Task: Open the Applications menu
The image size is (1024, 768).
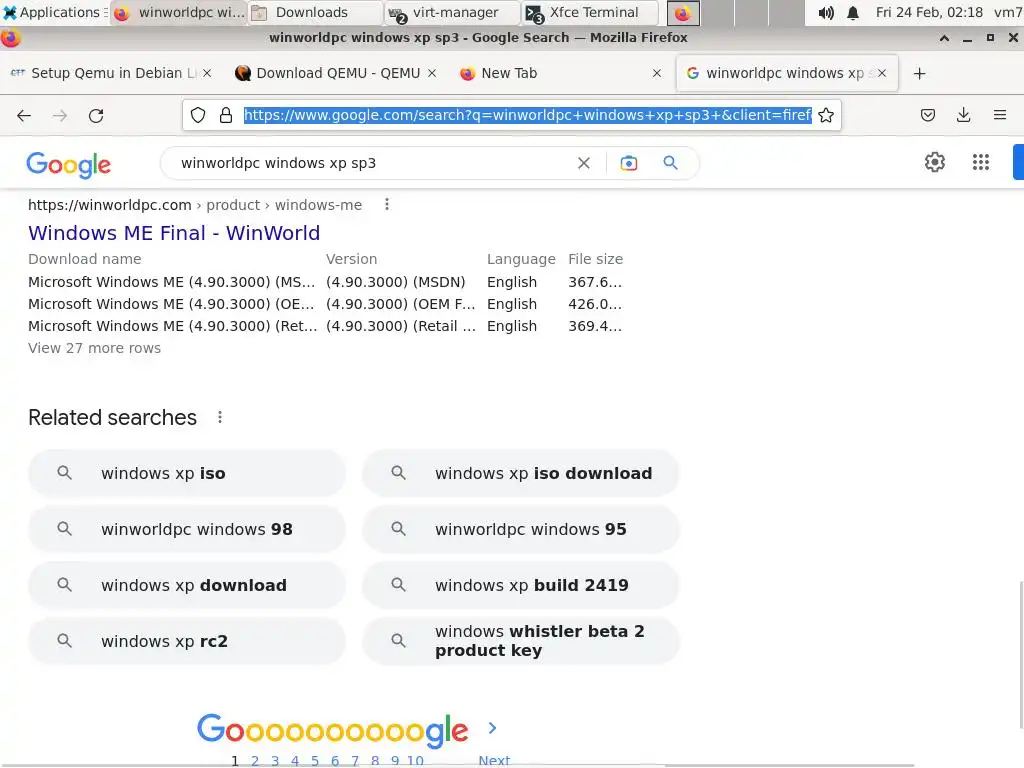Action: [54, 12]
